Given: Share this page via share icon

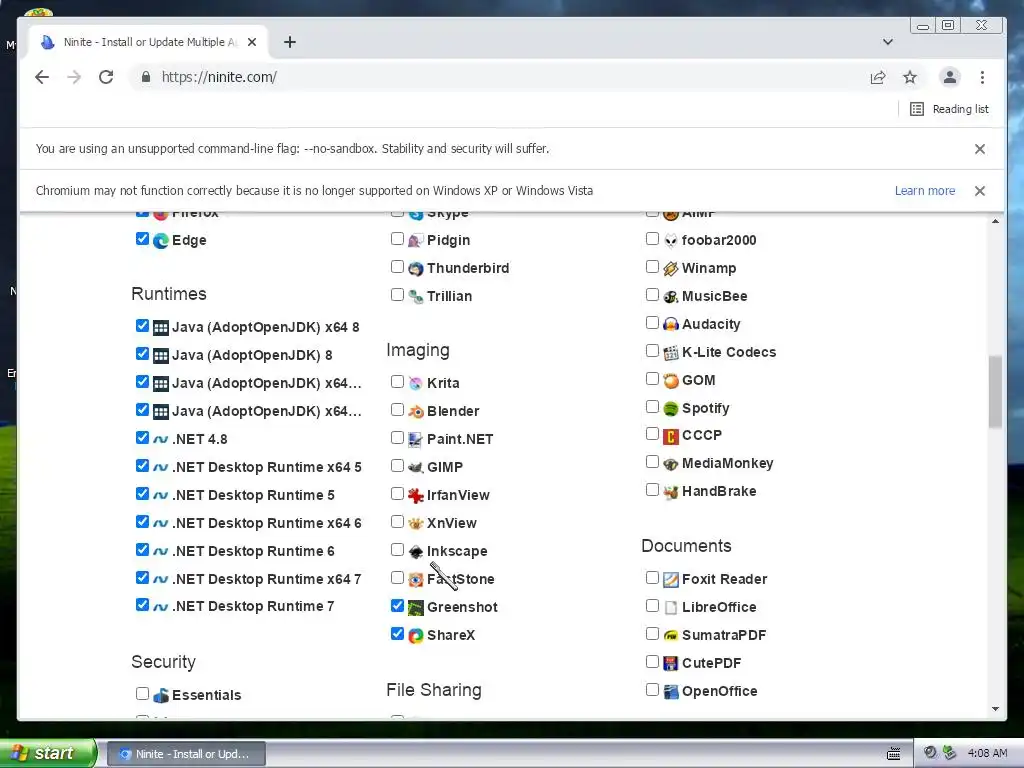Looking at the screenshot, I should click(878, 77).
